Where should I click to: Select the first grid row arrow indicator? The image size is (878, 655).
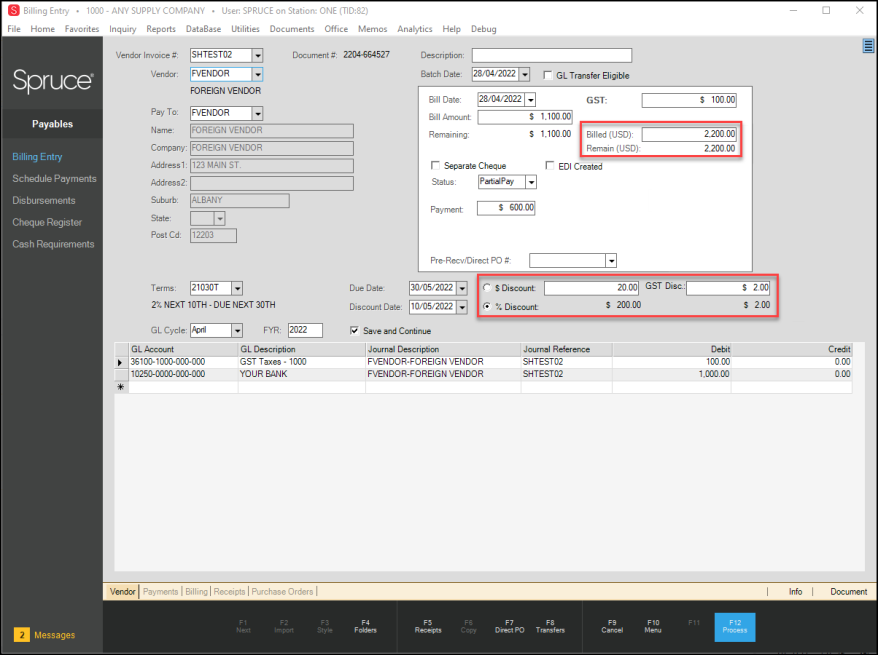tap(120, 363)
